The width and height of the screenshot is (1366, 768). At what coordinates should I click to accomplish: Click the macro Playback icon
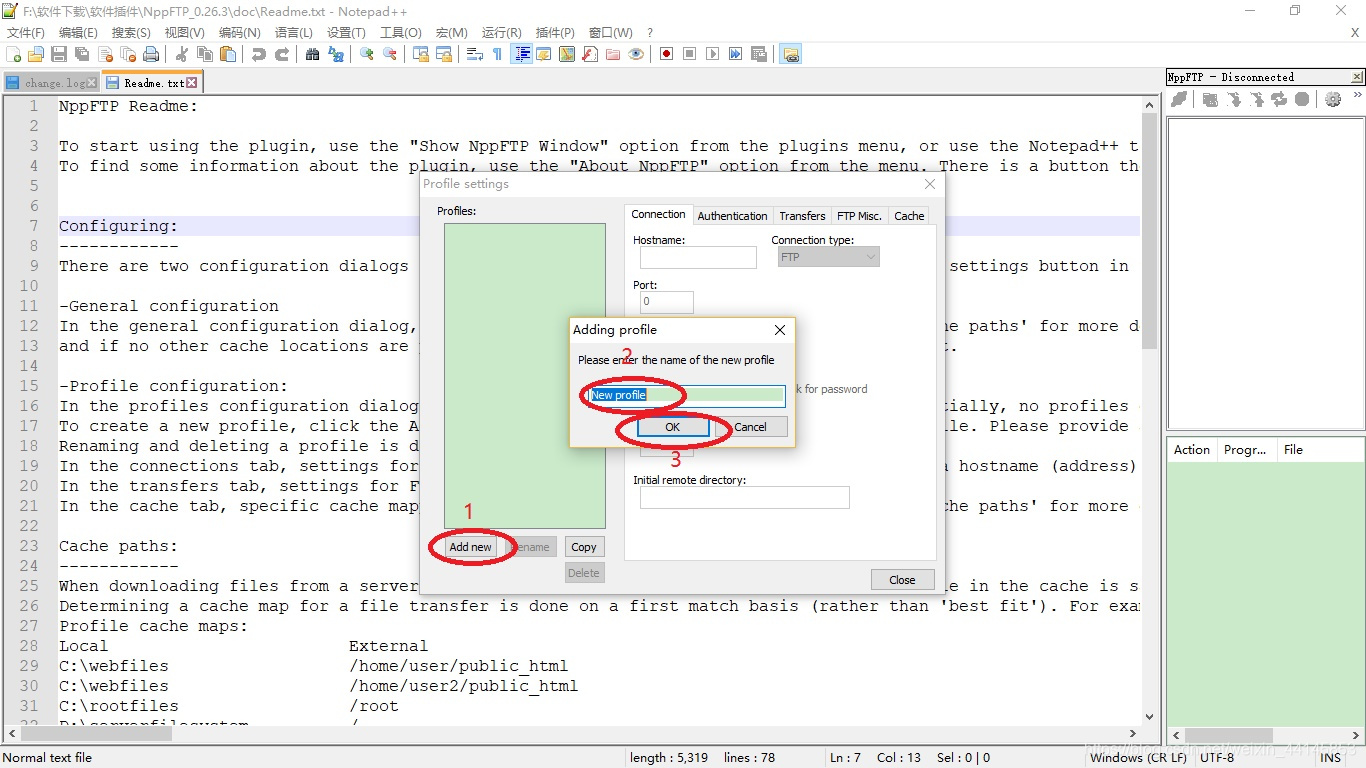(712, 54)
